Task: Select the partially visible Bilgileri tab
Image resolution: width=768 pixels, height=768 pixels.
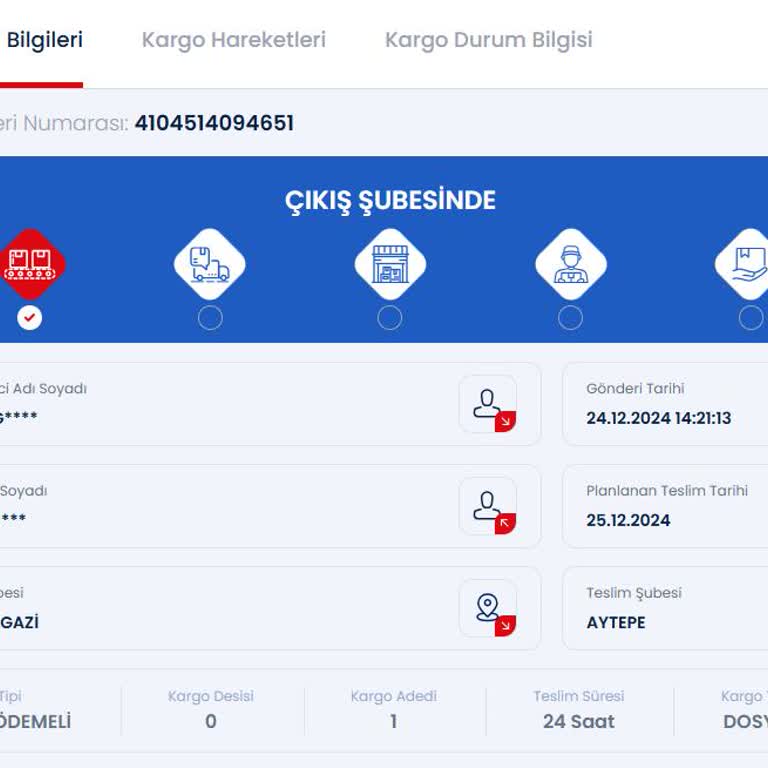Action: [x=45, y=40]
